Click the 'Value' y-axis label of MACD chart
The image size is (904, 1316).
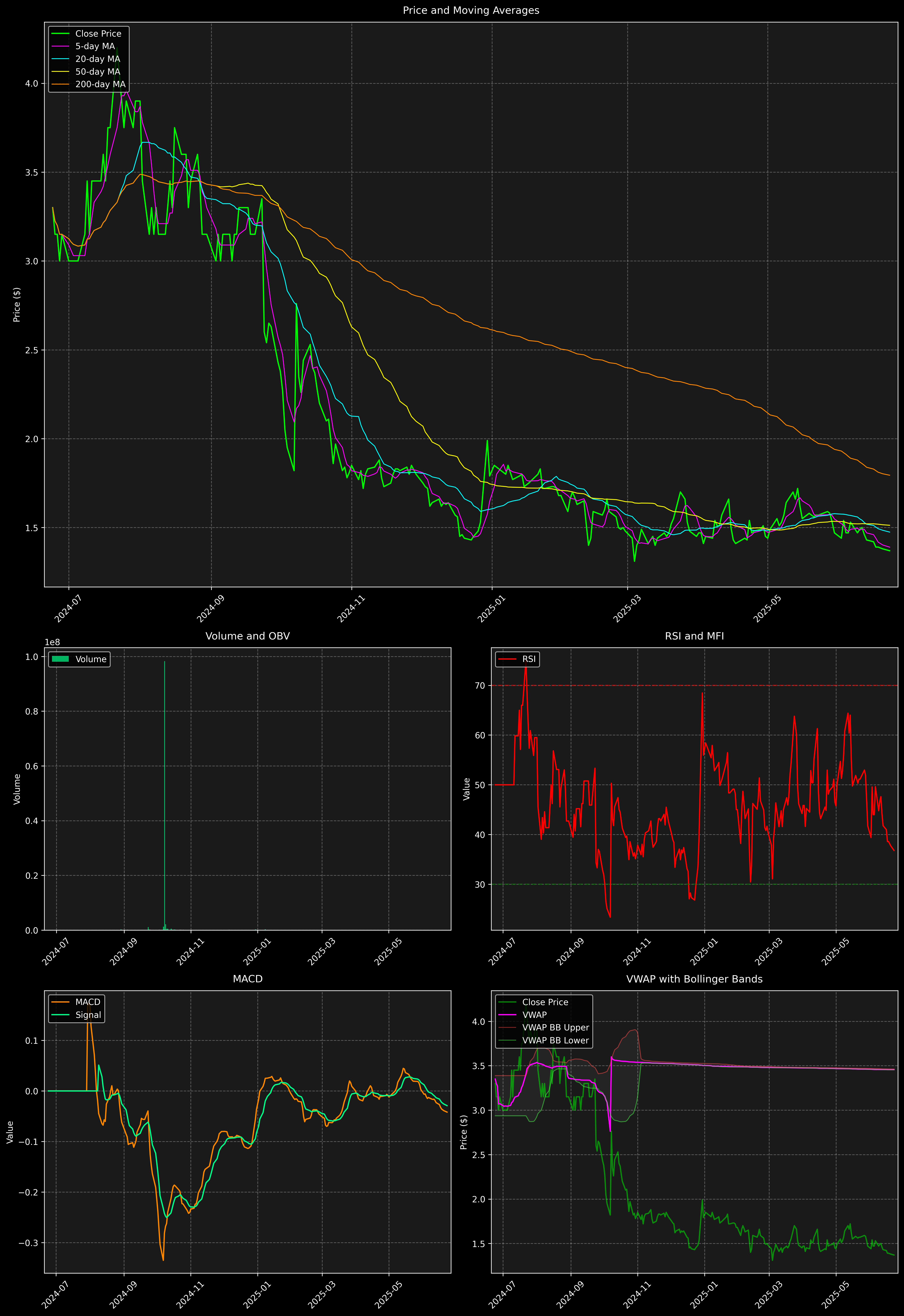coord(10,1132)
